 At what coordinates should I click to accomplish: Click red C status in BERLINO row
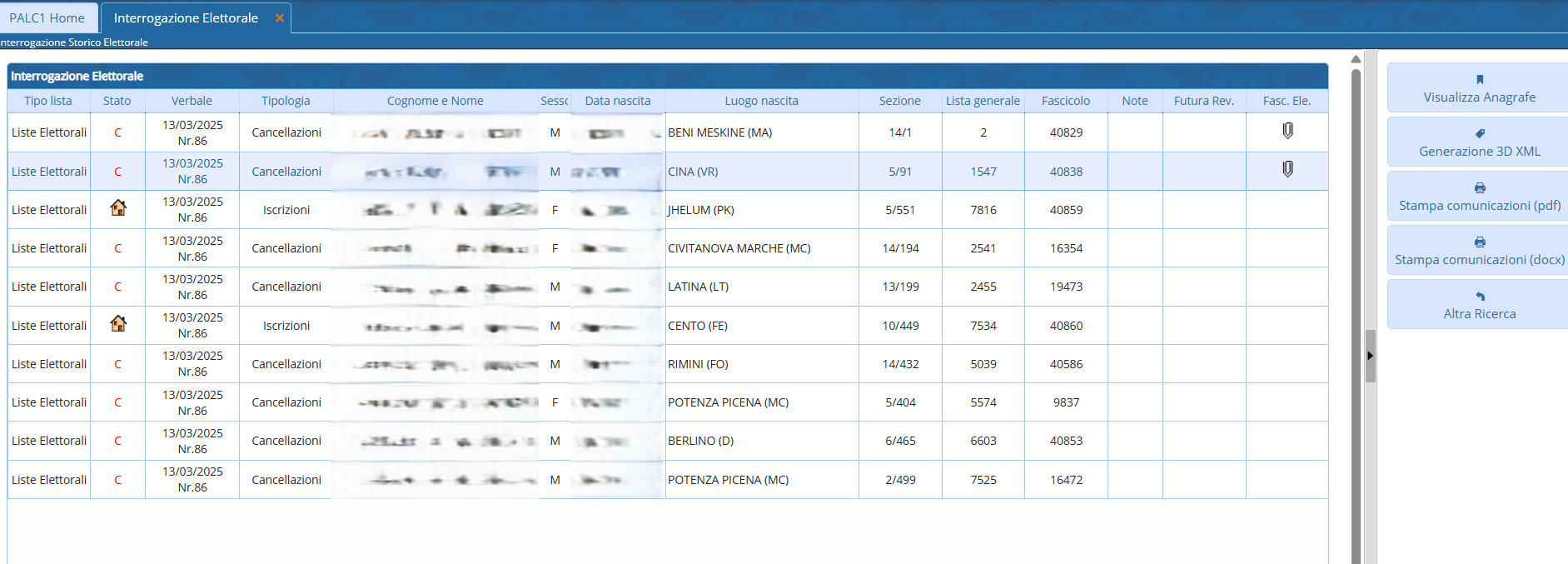click(117, 441)
